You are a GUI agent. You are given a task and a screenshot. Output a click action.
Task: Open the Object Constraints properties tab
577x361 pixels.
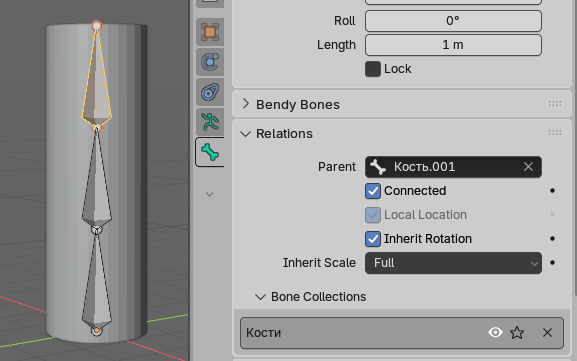click(x=210, y=92)
